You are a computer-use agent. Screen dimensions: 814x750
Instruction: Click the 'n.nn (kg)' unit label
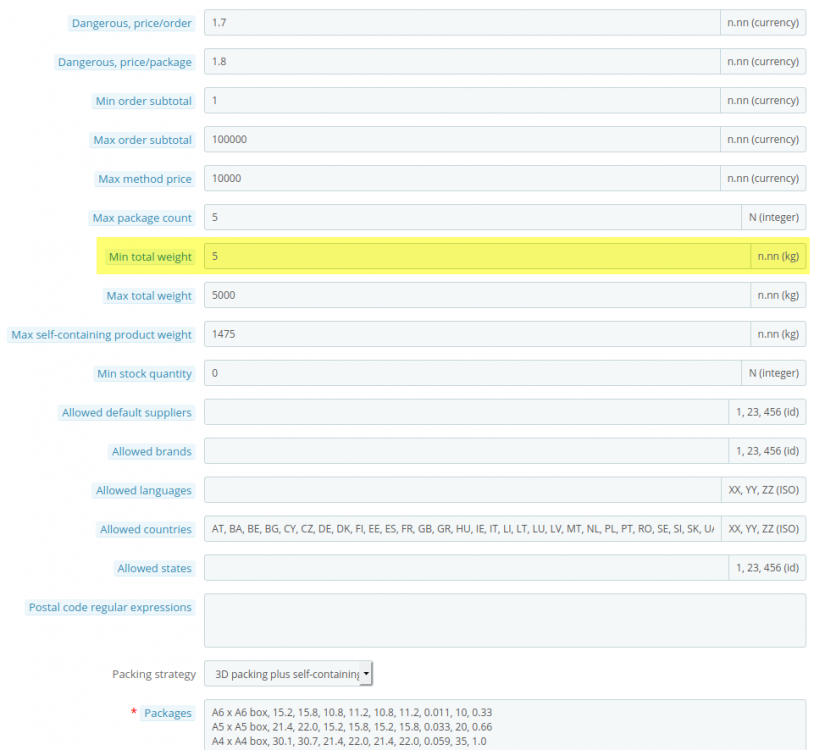(778, 256)
